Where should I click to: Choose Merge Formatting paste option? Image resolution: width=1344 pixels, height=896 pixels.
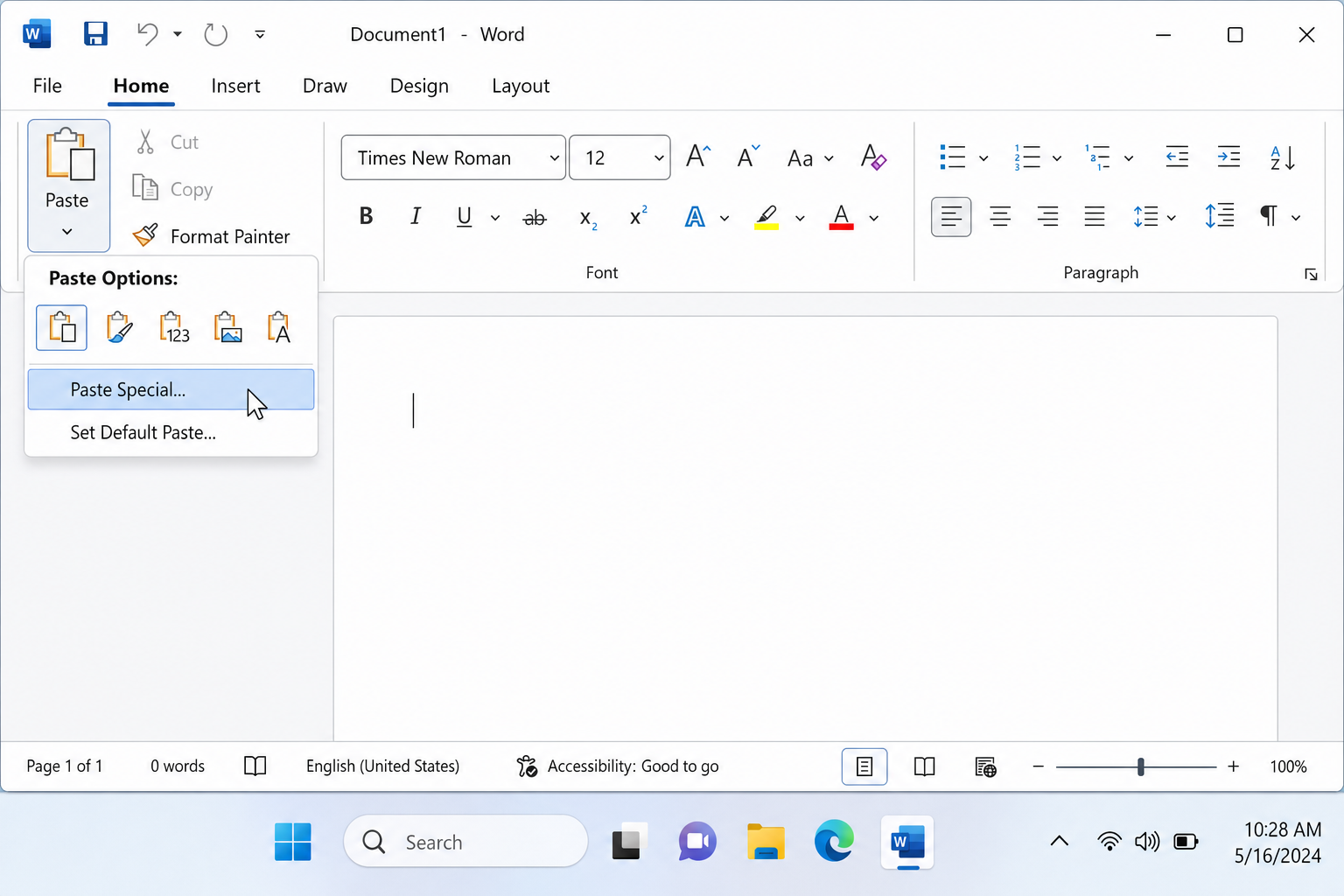(119, 327)
